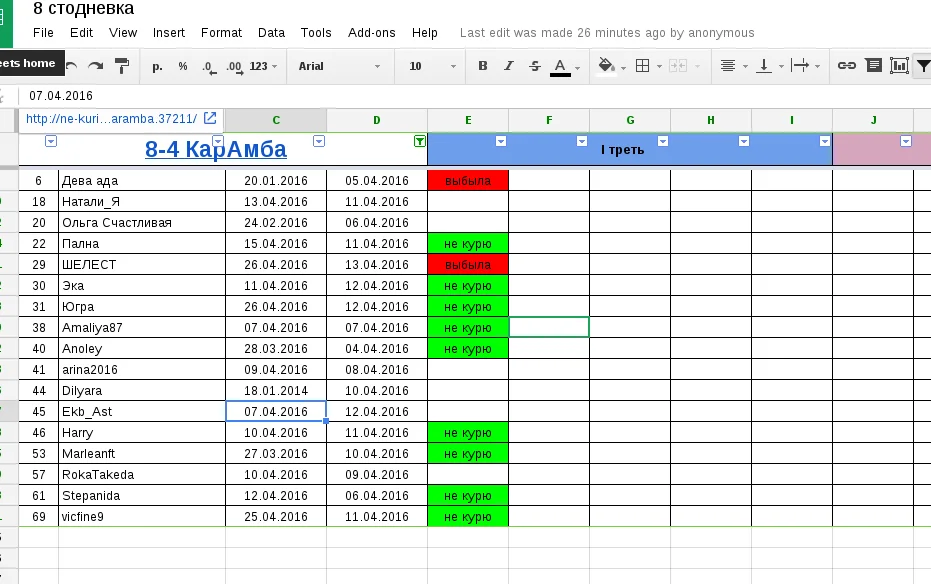Image resolution: width=931 pixels, height=584 pixels.
Task: Toggle bold formatting
Action: click(482, 65)
